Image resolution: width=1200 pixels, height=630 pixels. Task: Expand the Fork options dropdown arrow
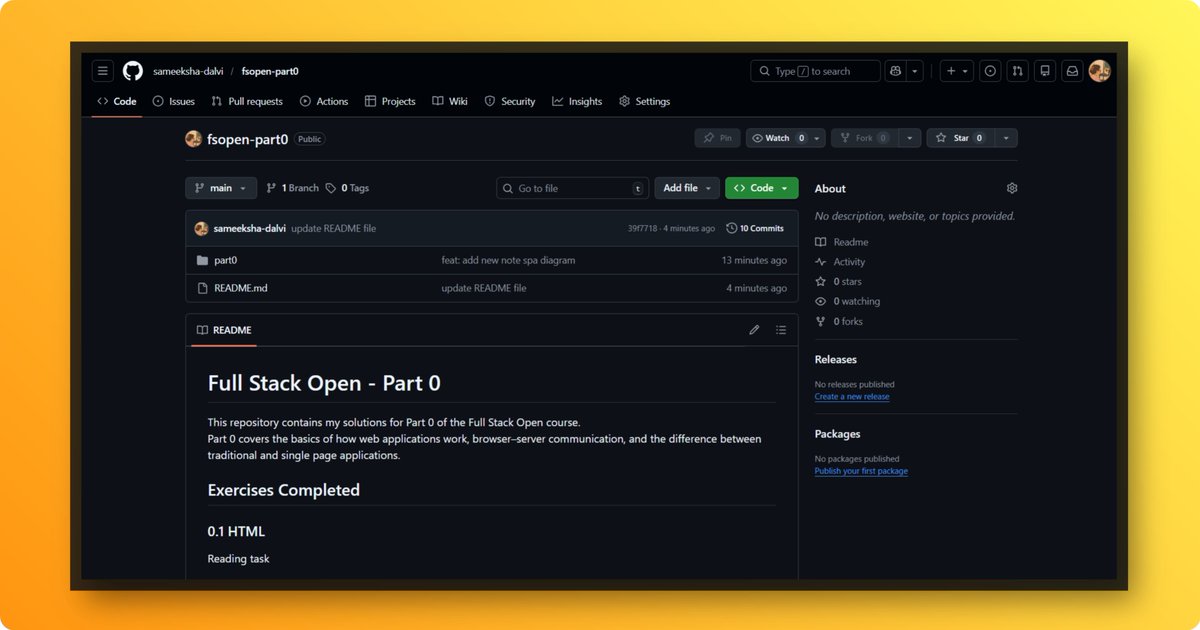909,138
